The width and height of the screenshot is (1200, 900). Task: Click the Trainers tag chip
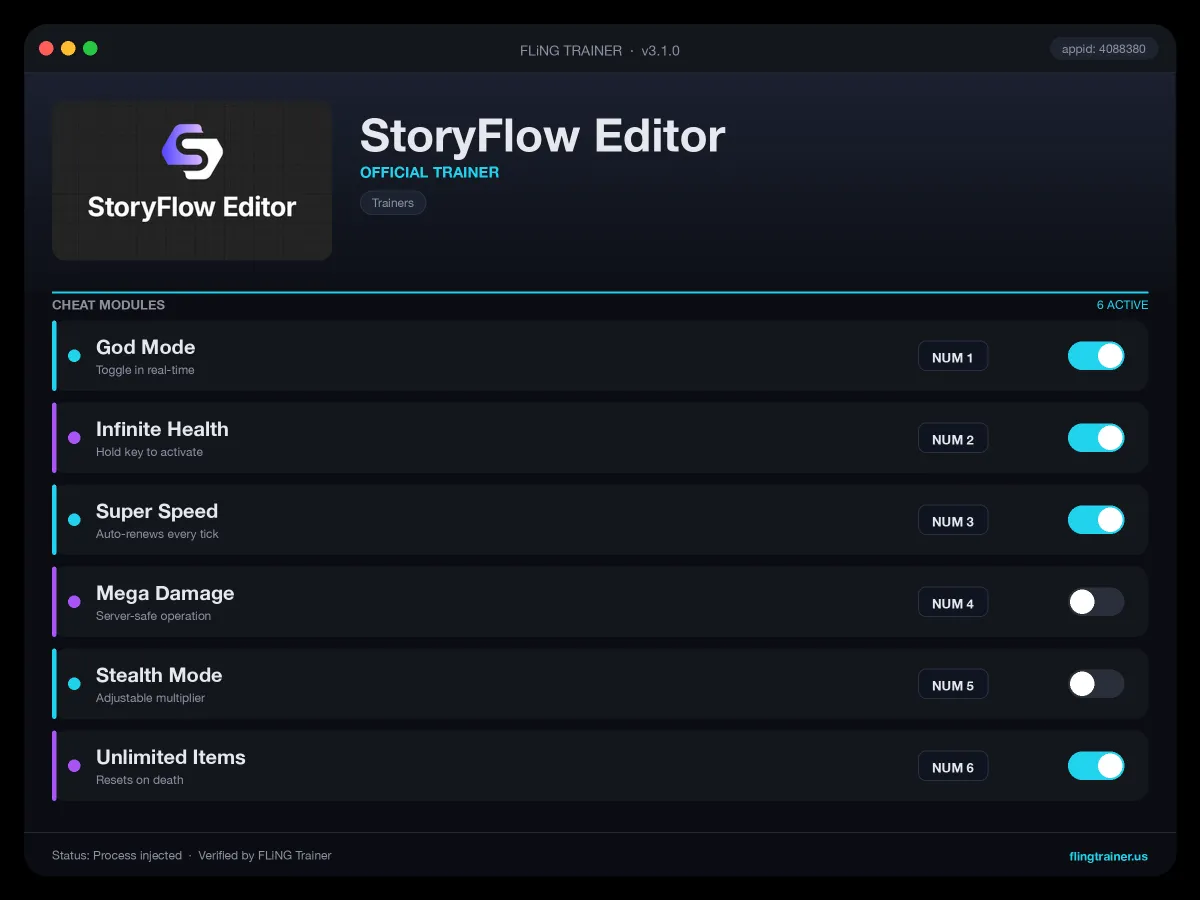click(393, 203)
